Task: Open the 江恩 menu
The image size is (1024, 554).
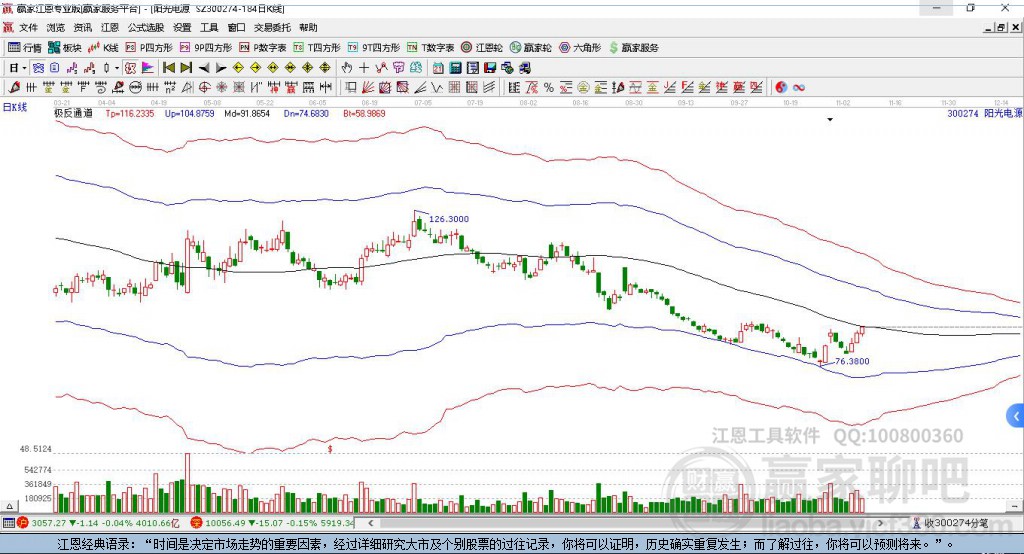Action: pos(110,27)
